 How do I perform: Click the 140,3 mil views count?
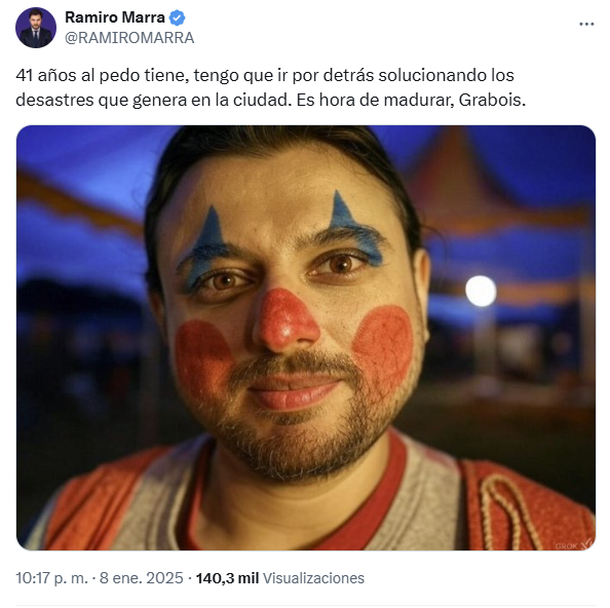[227, 578]
